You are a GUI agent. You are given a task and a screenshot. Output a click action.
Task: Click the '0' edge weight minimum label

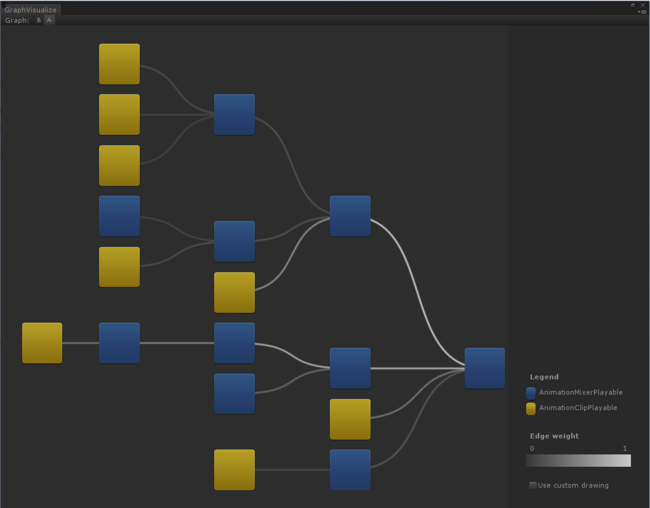(x=532, y=448)
